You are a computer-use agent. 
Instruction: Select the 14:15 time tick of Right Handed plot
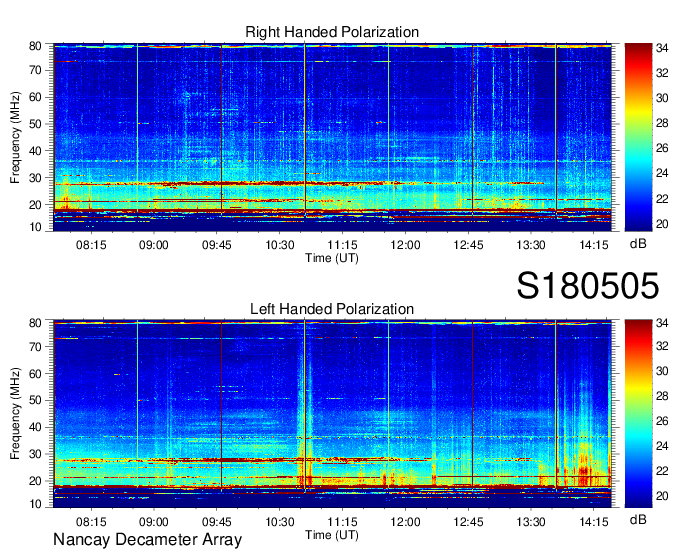coord(594,245)
